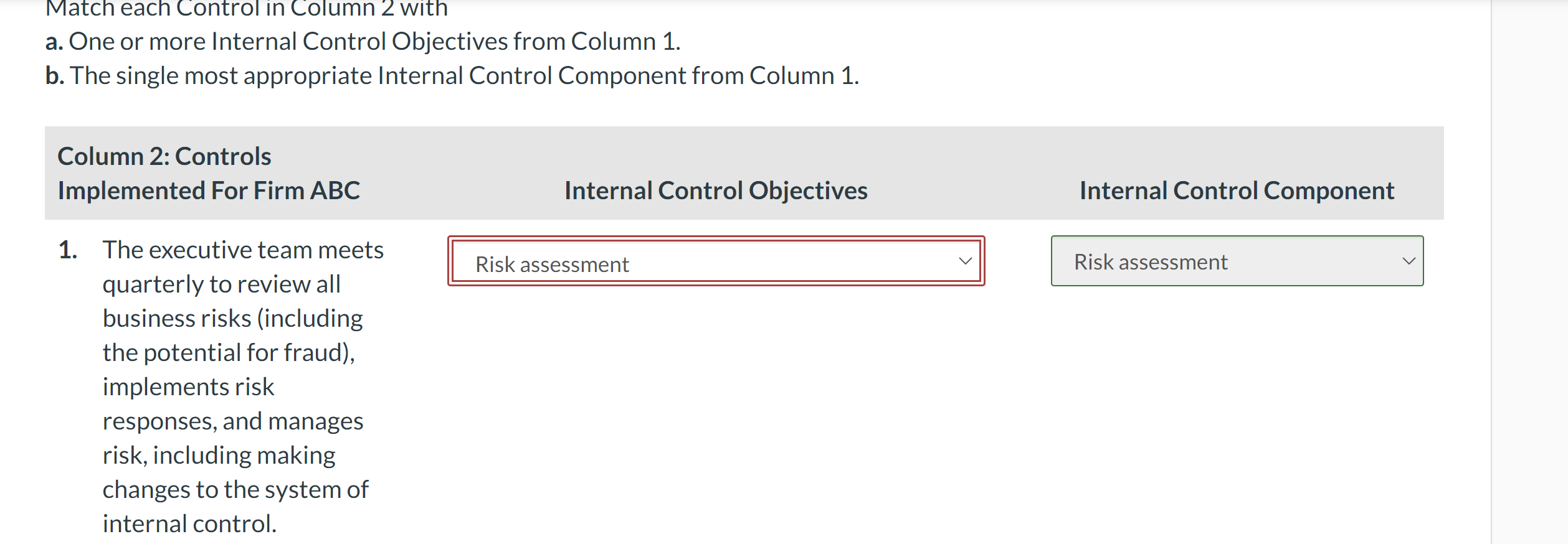Click 'Implemented For Firm ABC' header text
This screenshot has width=1568, height=544.
click(x=209, y=190)
